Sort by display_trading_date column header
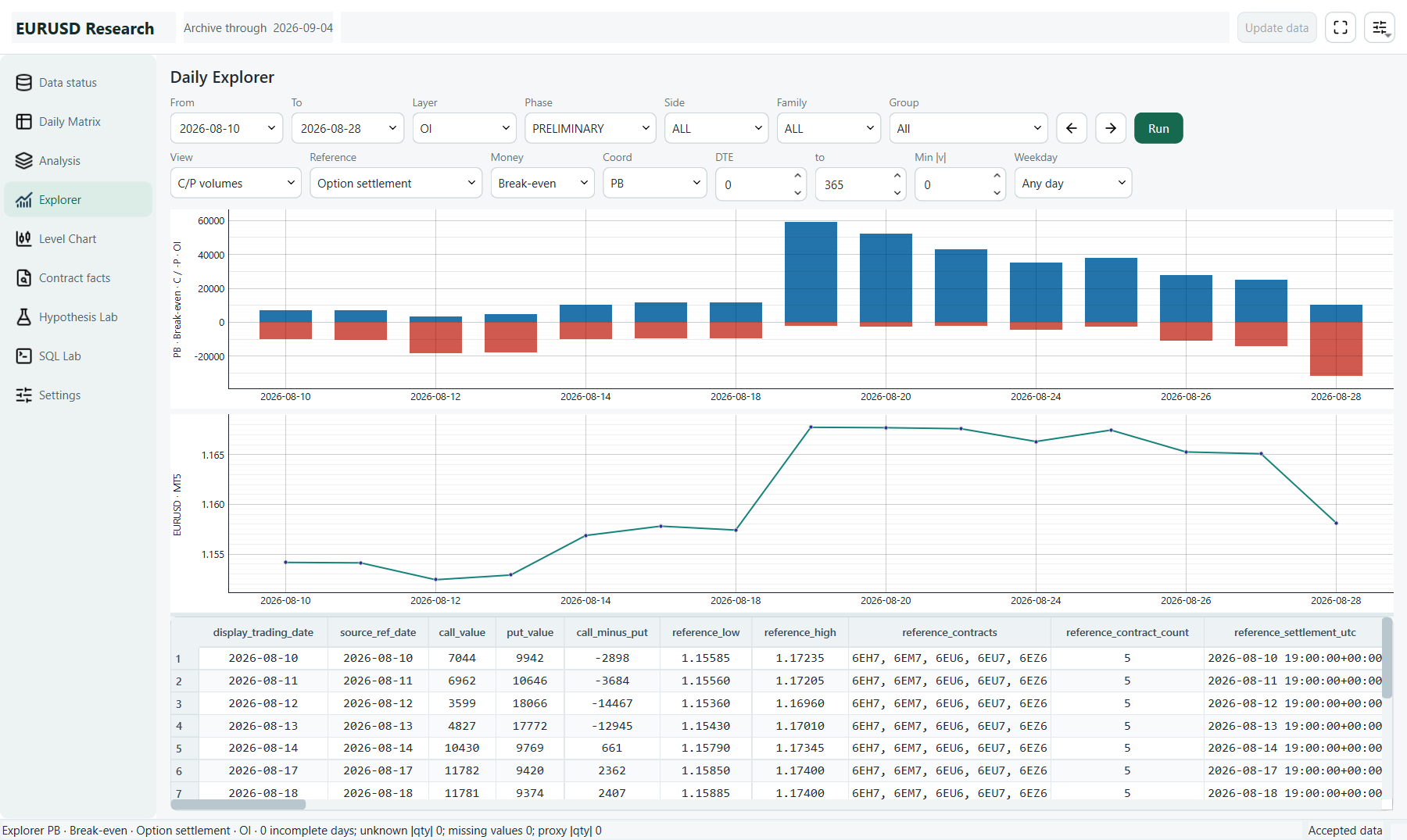The image size is (1407, 840). point(263,632)
